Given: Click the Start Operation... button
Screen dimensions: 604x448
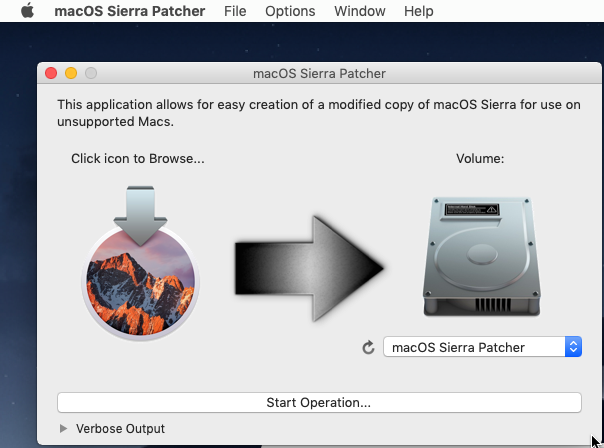Looking at the screenshot, I should point(319,403).
